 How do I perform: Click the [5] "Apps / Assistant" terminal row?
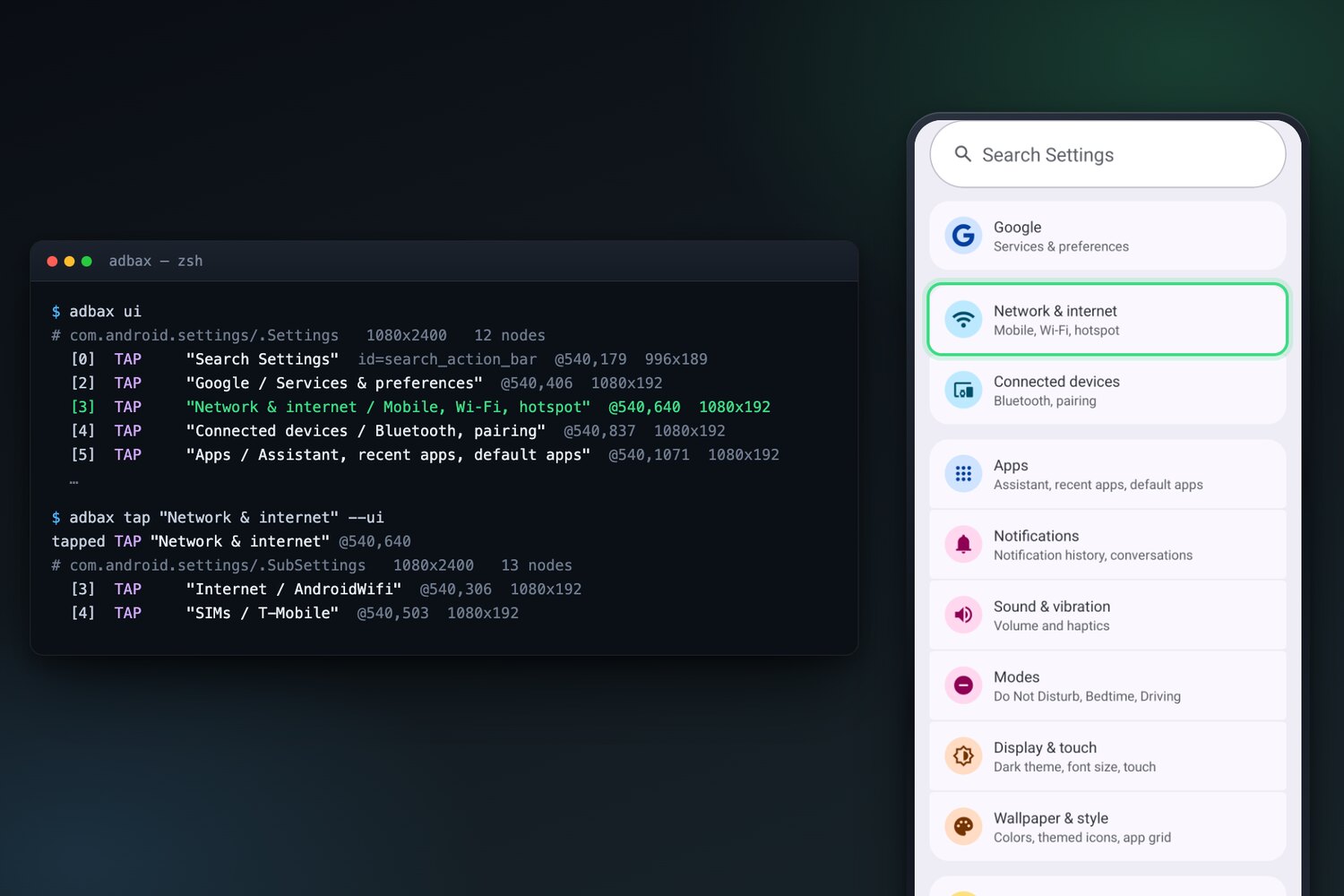click(x=425, y=454)
